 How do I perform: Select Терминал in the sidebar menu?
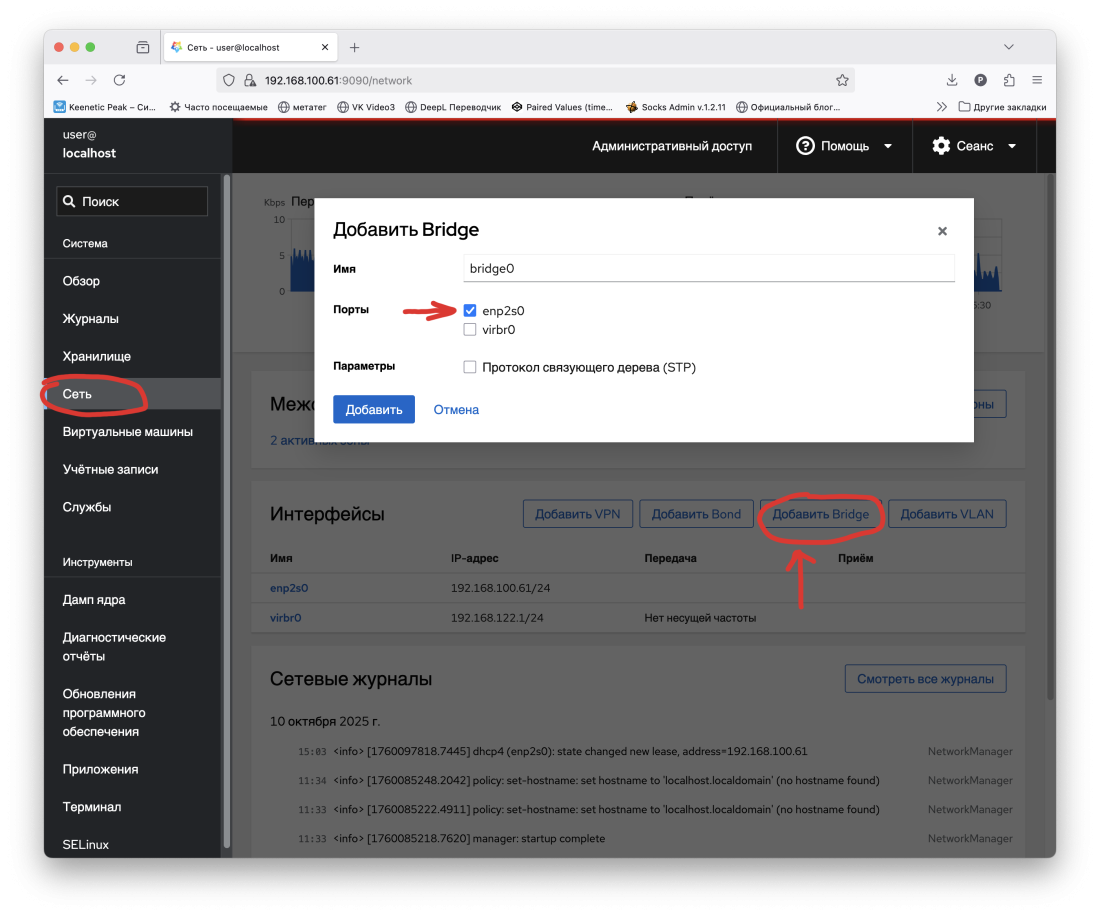point(91,807)
